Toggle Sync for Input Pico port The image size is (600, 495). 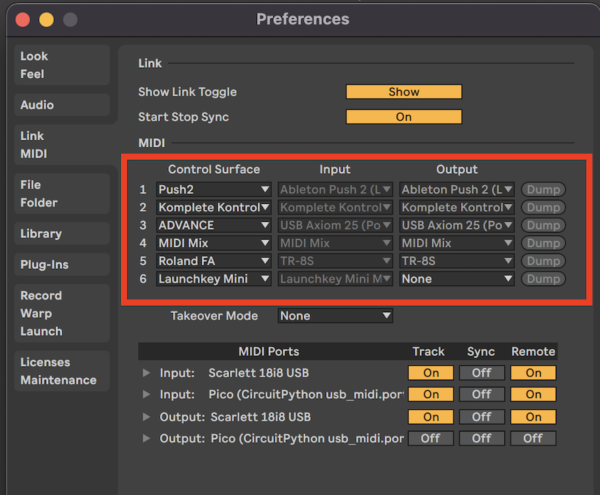tap(482, 394)
